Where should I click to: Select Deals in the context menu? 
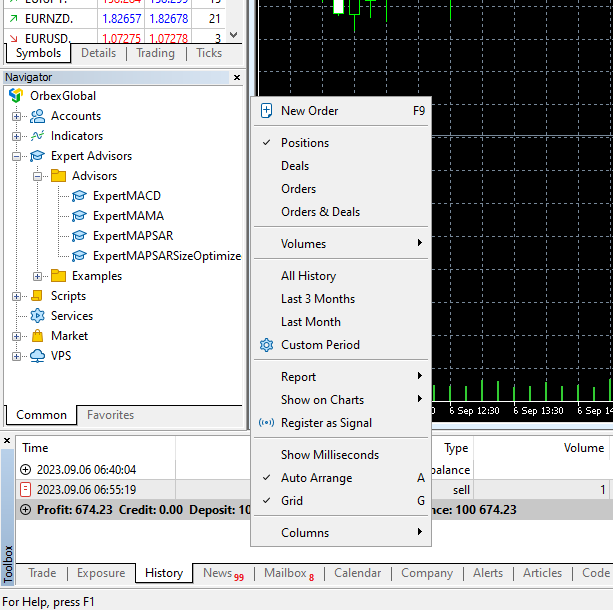pos(341,166)
